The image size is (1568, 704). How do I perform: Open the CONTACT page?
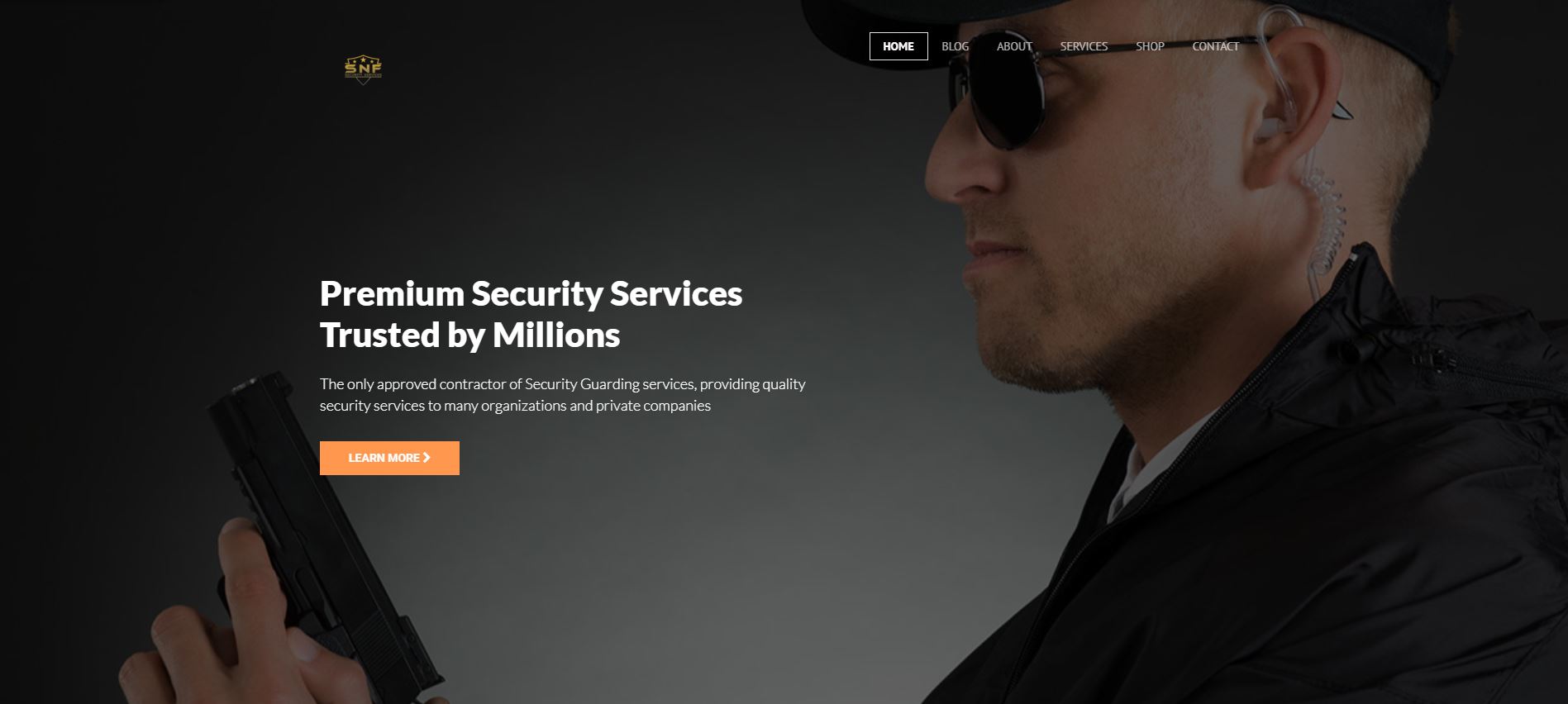1215,46
